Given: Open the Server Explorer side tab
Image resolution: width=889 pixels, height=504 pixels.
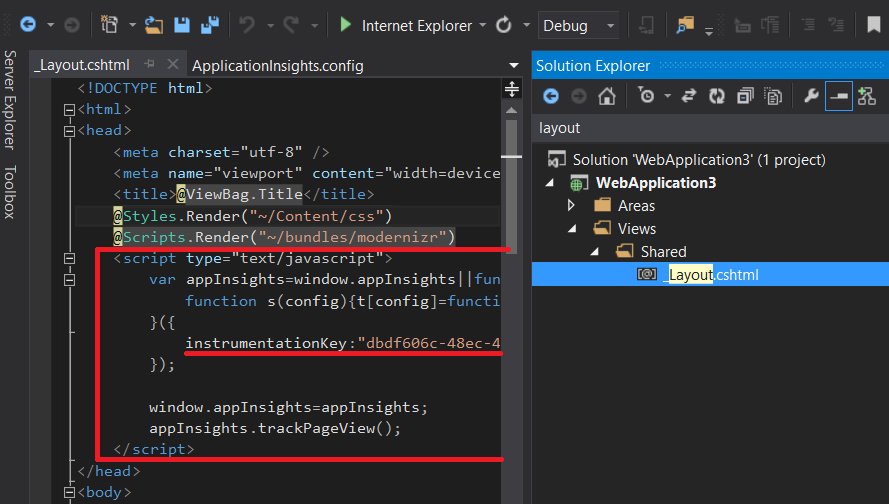Looking at the screenshot, I should click(10, 100).
